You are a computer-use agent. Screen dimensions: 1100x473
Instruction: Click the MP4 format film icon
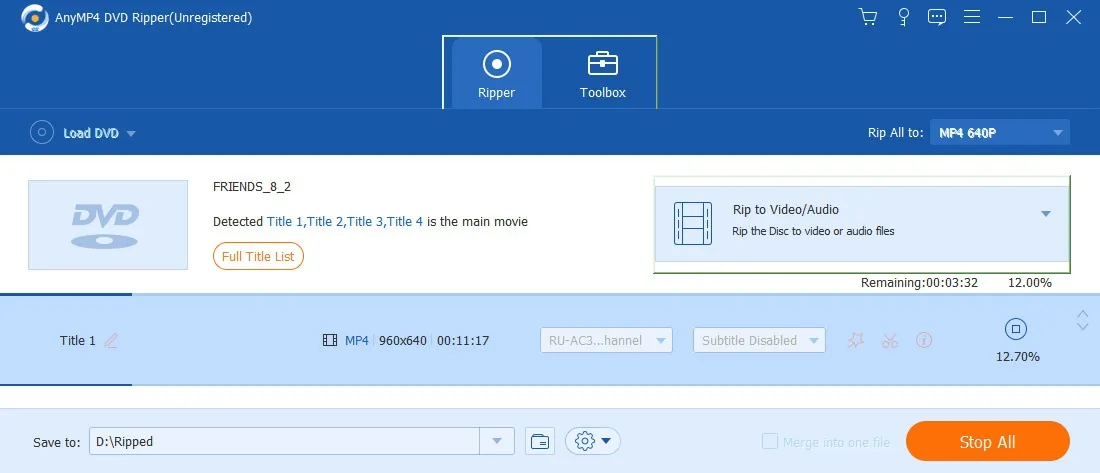[x=330, y=340]
